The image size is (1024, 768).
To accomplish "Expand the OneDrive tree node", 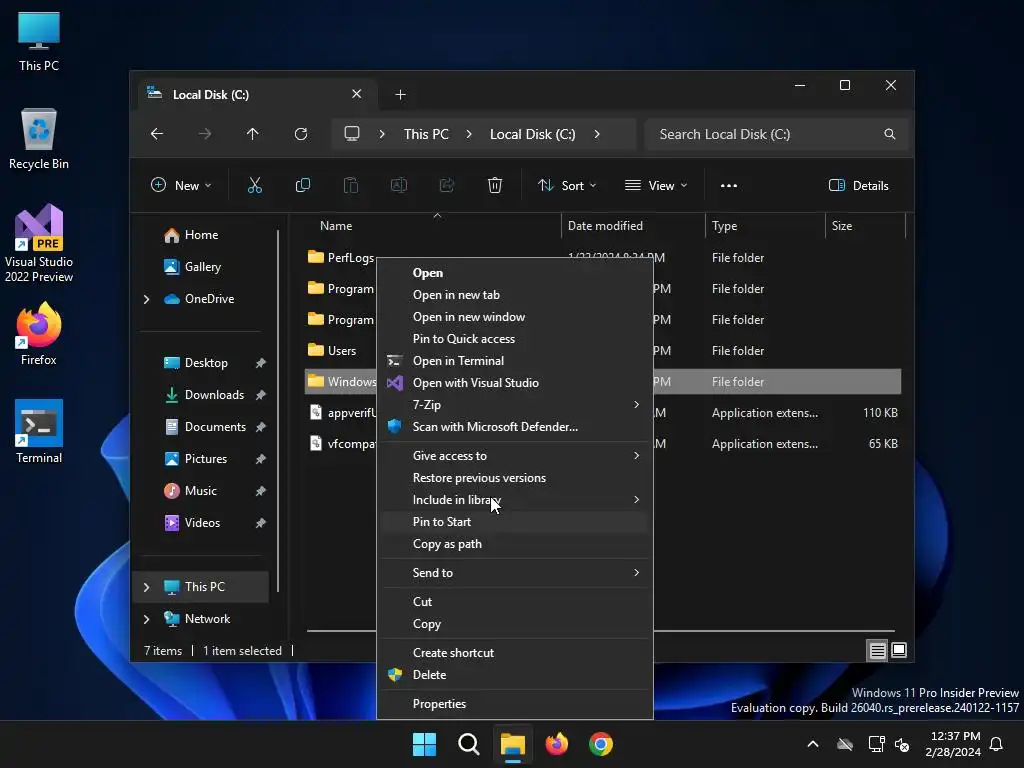I will click(x=146, y=299).
